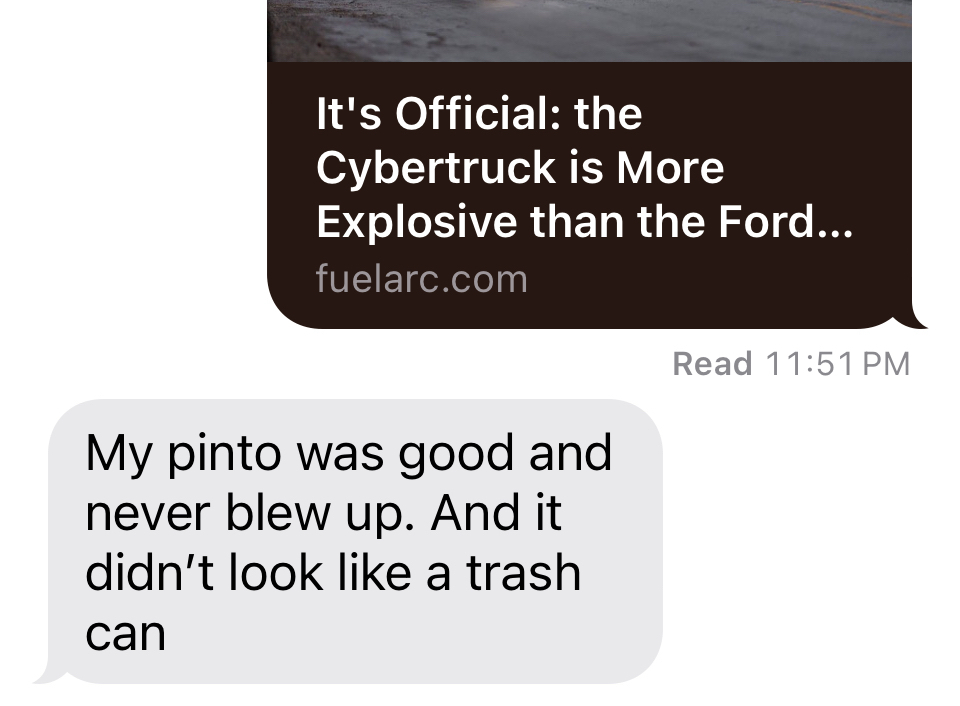Tap the 11:51 PM timestamp
960x706 pixels.
[x=838, y=364]
